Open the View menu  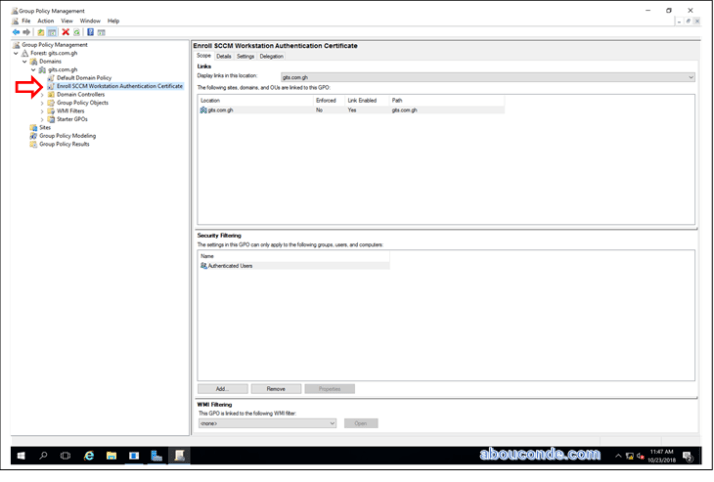(x=67, y=21)
